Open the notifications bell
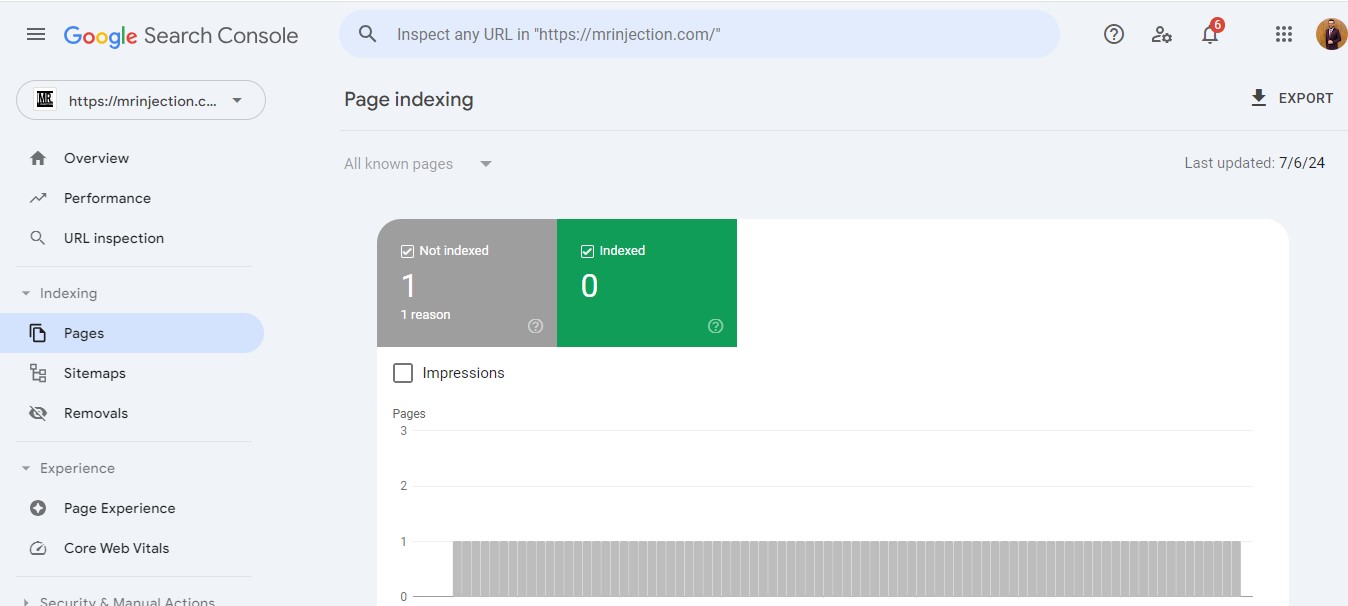Viewport: 1348px width, 606px height. 1210,35
